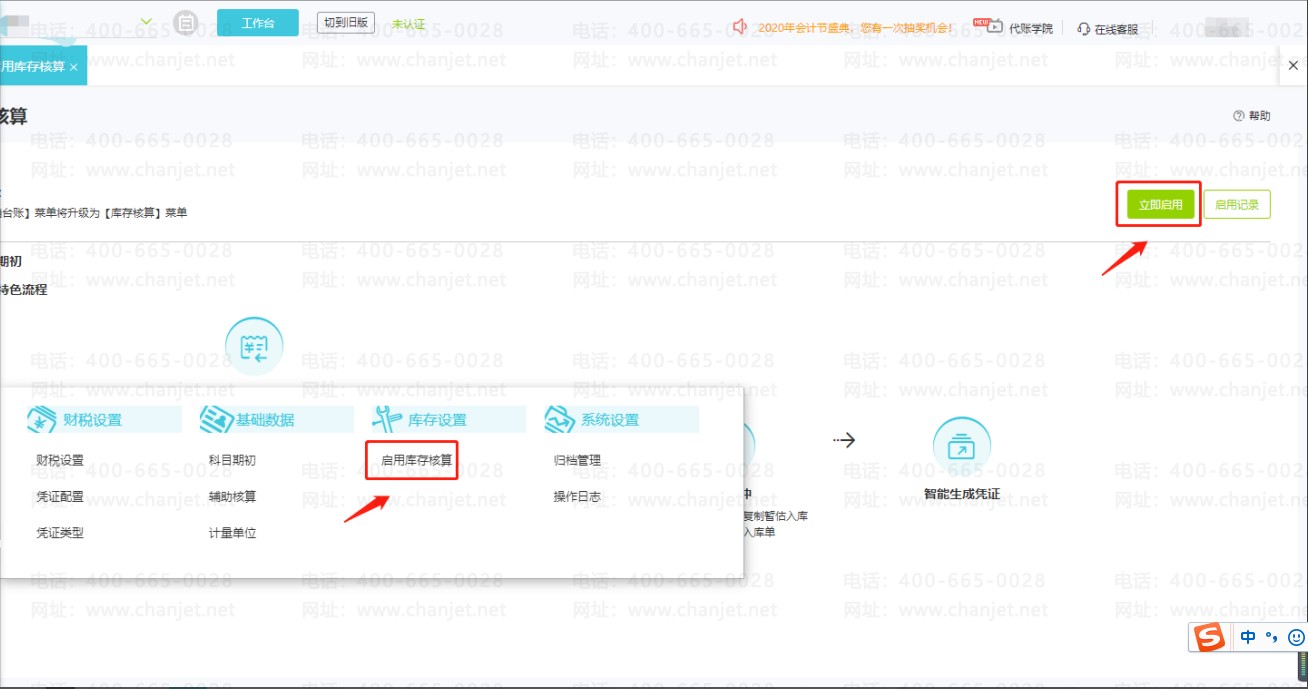
Task: Click the orange announcement speaker icon
Action: (740, 27)
